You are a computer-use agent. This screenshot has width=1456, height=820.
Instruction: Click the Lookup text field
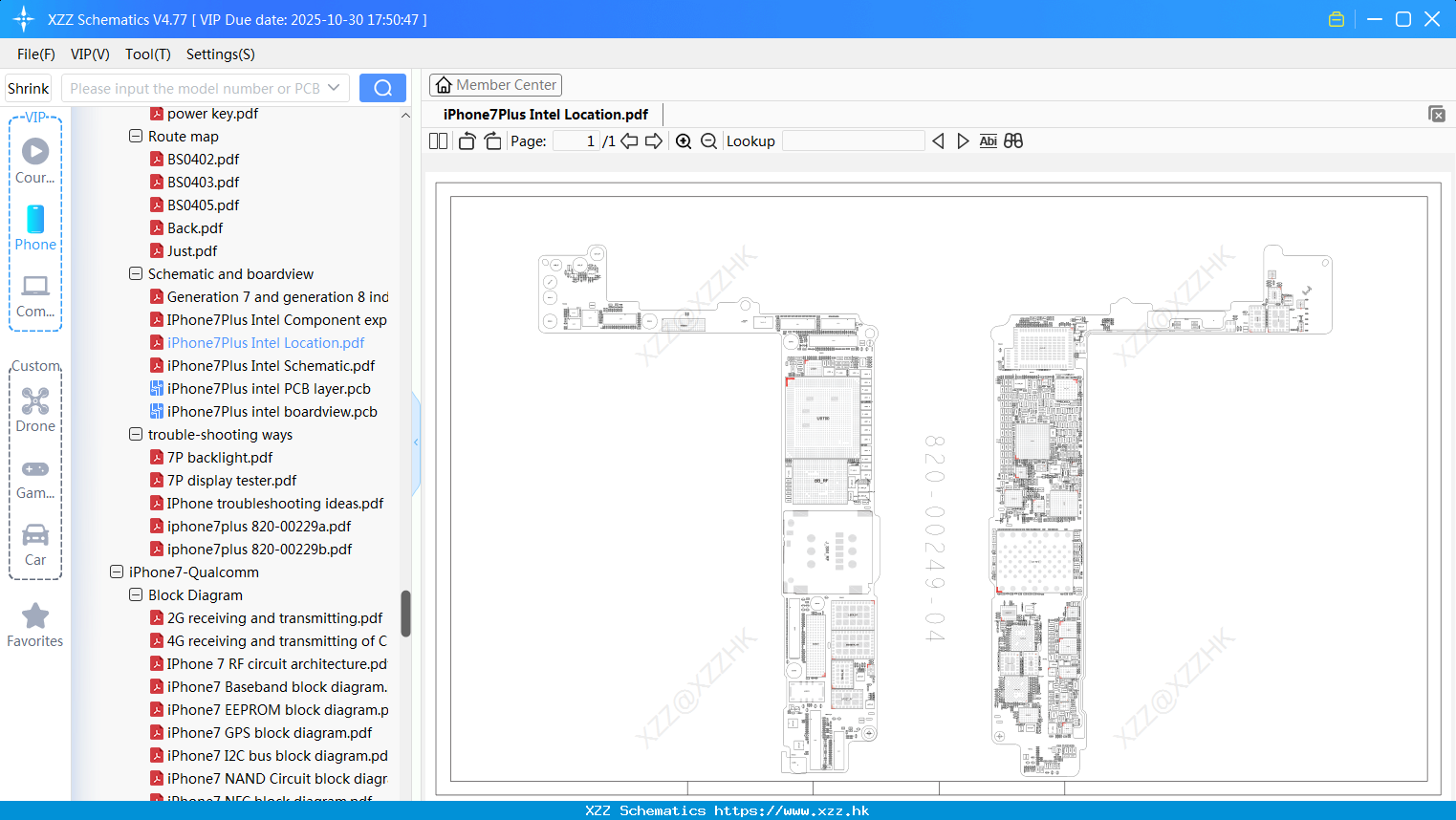click(x=853, y=141)
